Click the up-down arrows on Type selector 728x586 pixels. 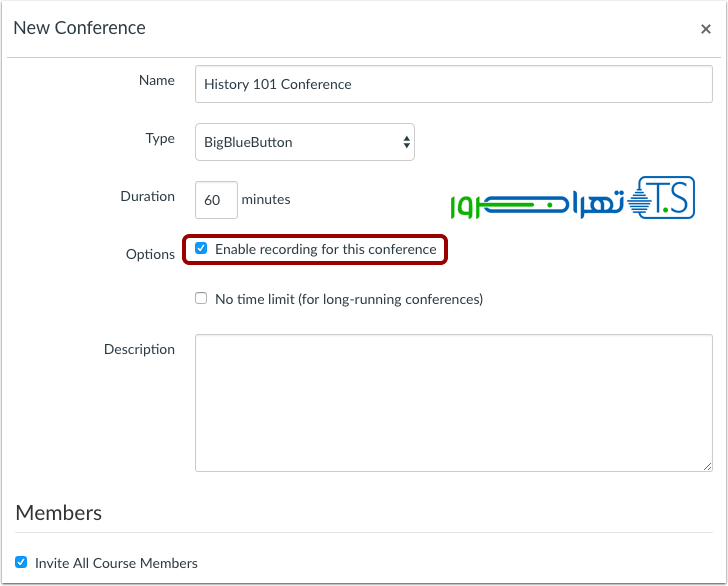tap(406, 143)
